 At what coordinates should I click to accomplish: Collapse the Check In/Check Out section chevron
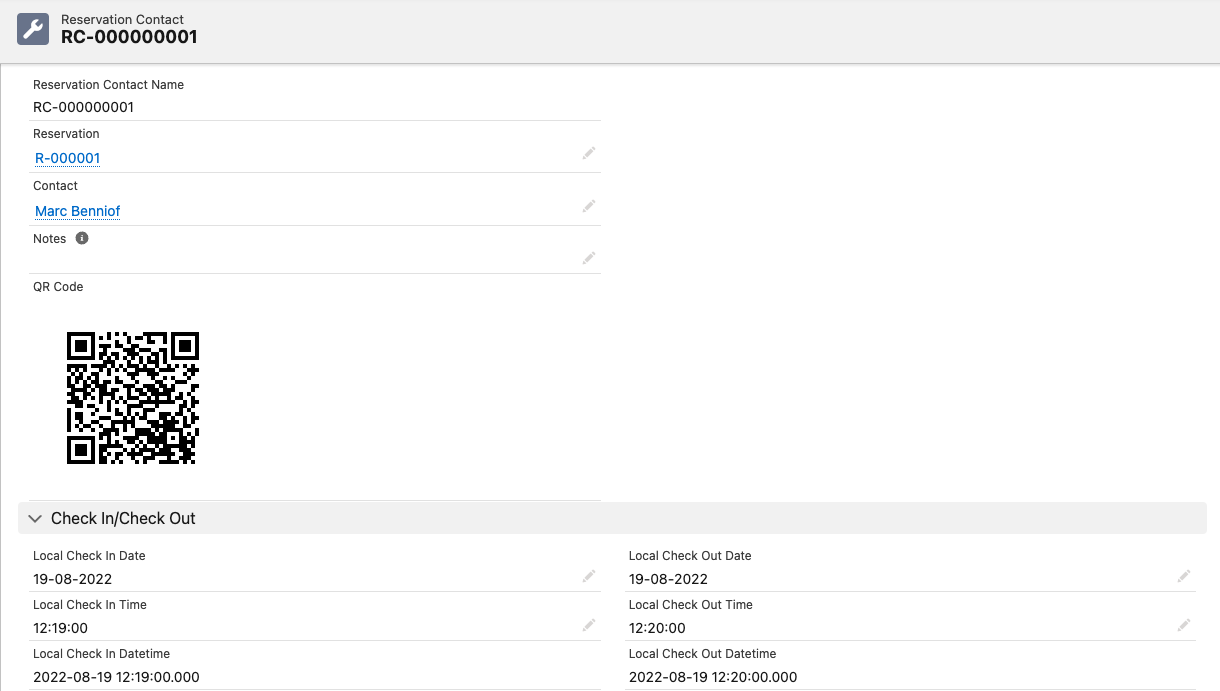(35, 518)
